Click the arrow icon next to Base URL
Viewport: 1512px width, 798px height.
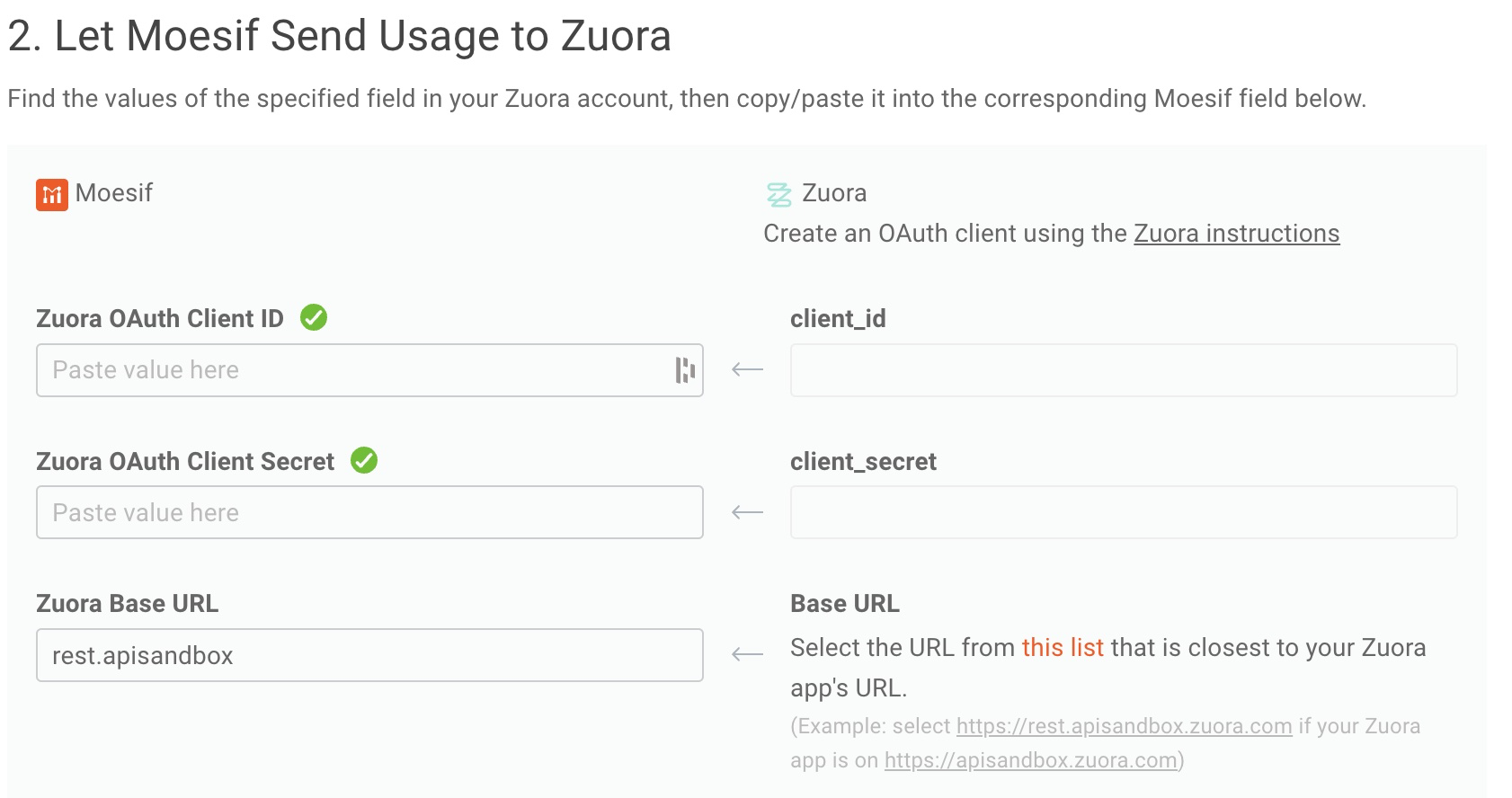pyautogui.click(x=747, y=654)
